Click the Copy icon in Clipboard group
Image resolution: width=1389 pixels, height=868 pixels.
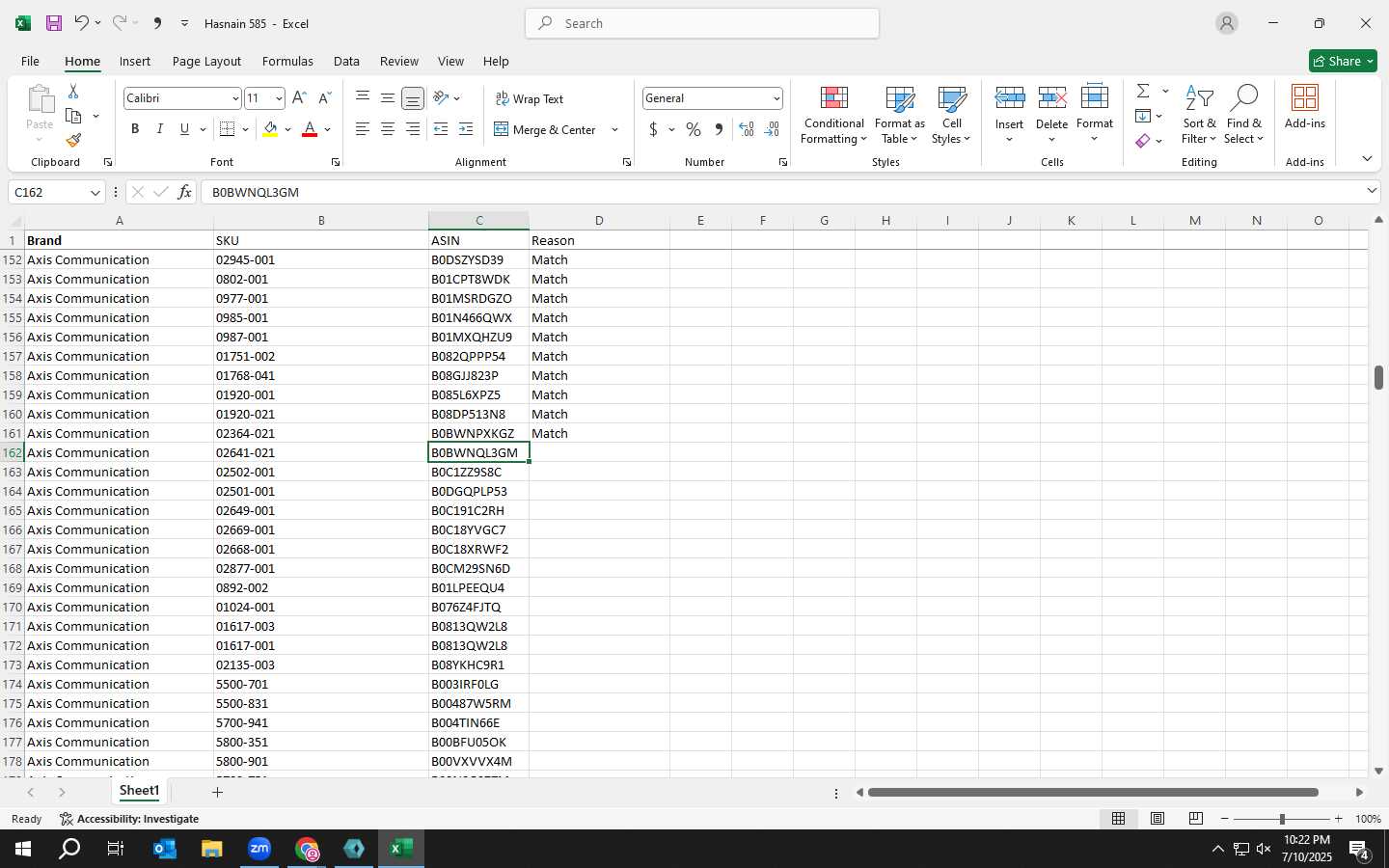[x=73, y=116]
